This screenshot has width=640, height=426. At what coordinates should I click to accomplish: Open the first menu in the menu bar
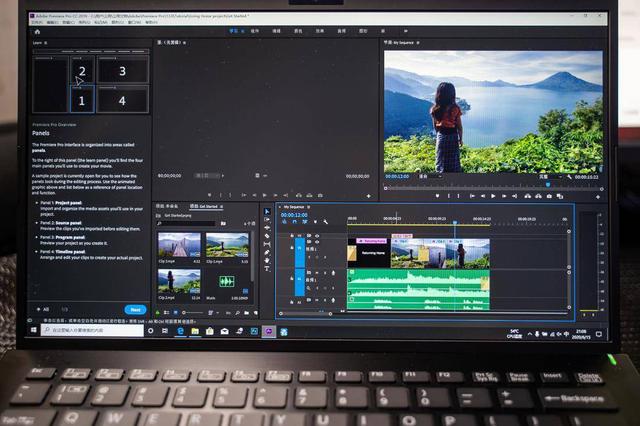tap(38, 22)
